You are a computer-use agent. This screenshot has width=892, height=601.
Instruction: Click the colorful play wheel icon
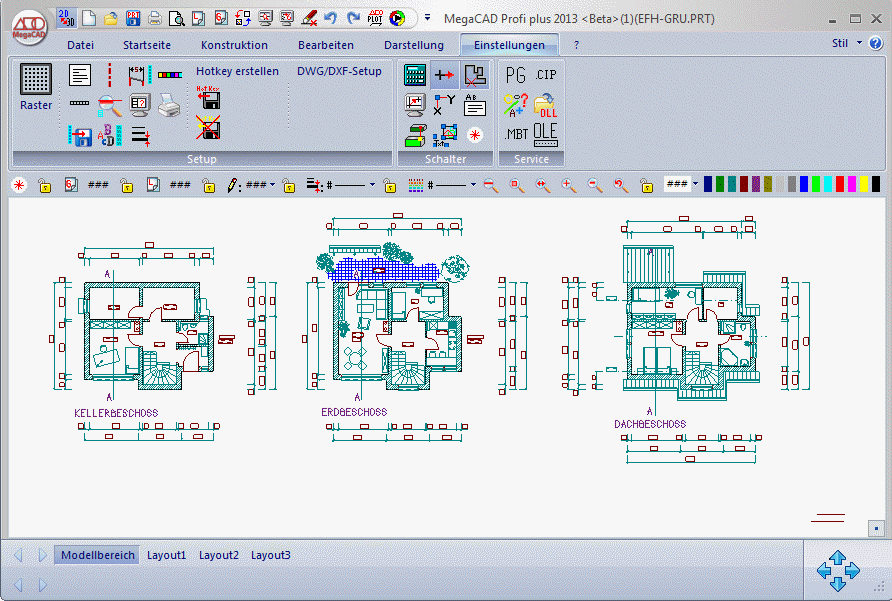click(x=397, y=18)
